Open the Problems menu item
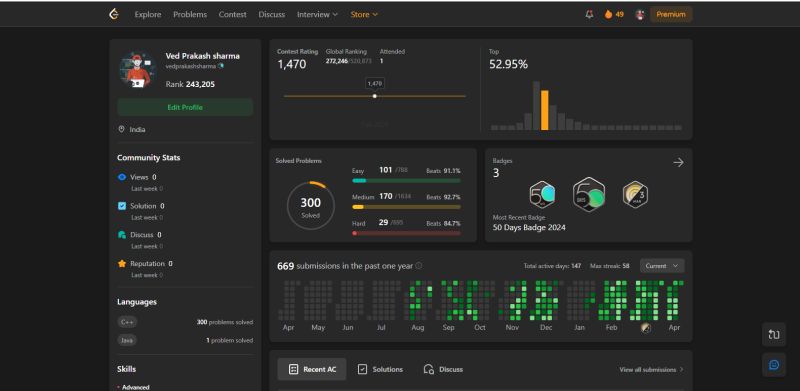The height and width of the screenshot is (391, 800). (190, 14)
